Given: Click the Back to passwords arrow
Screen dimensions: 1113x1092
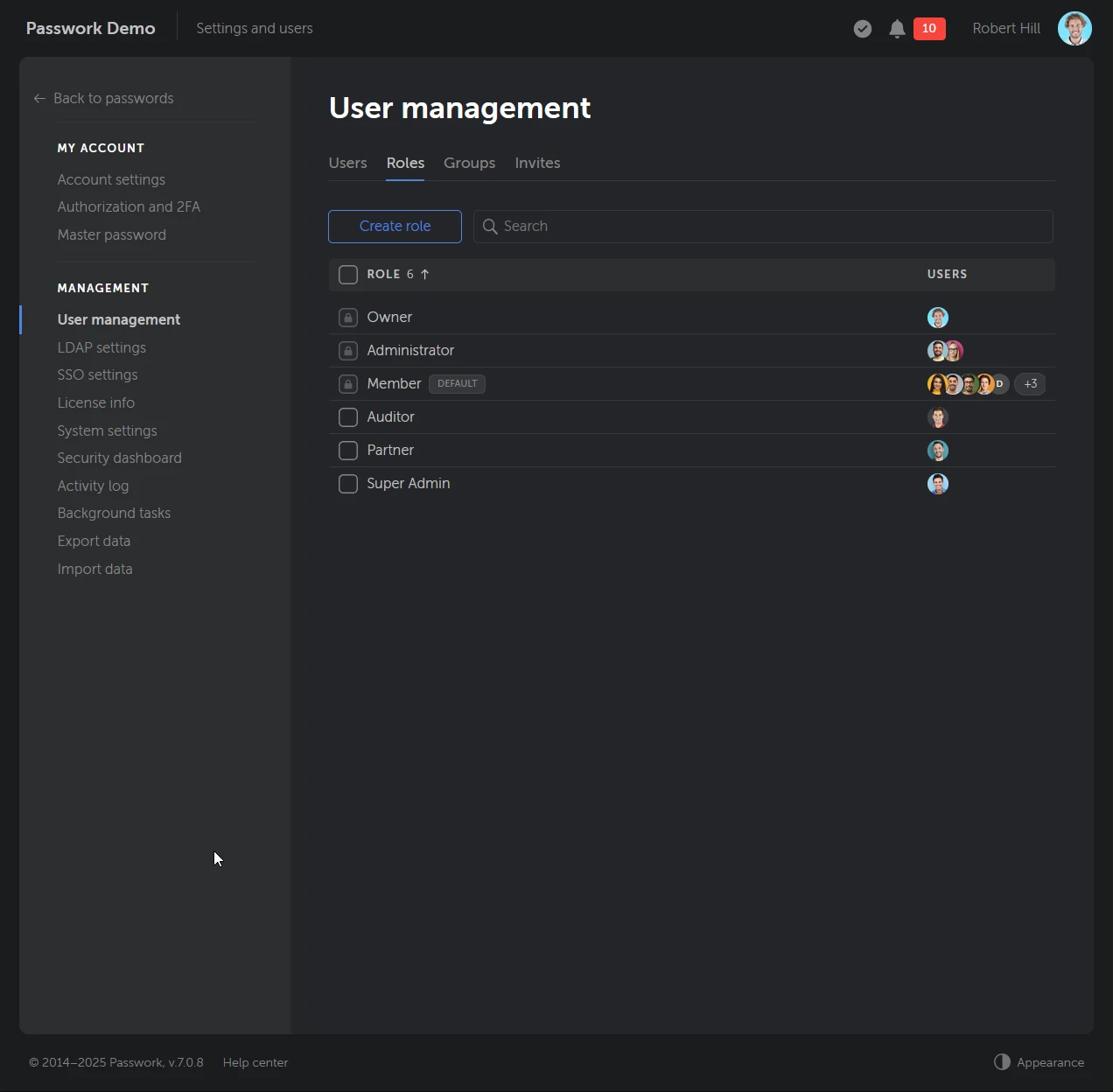Looking at the screenshot, I should (x=39, y=99).
